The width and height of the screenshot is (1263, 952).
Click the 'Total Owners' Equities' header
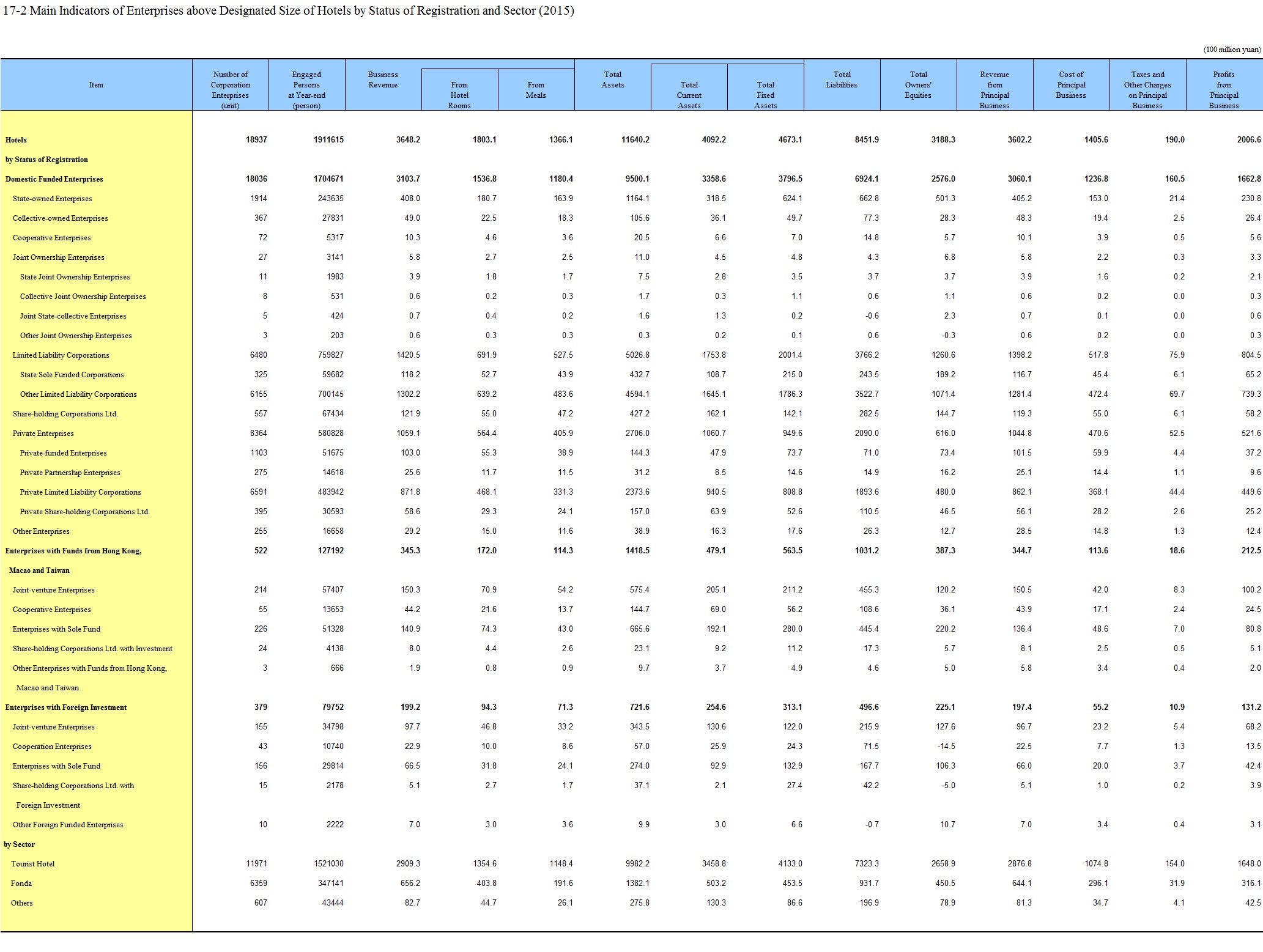point(919,85)
